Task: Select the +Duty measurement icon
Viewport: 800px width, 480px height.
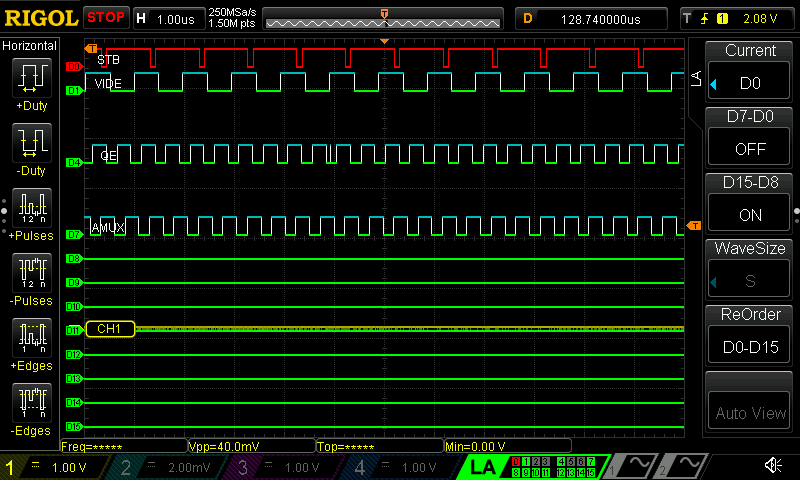Action: coord(30,76)
